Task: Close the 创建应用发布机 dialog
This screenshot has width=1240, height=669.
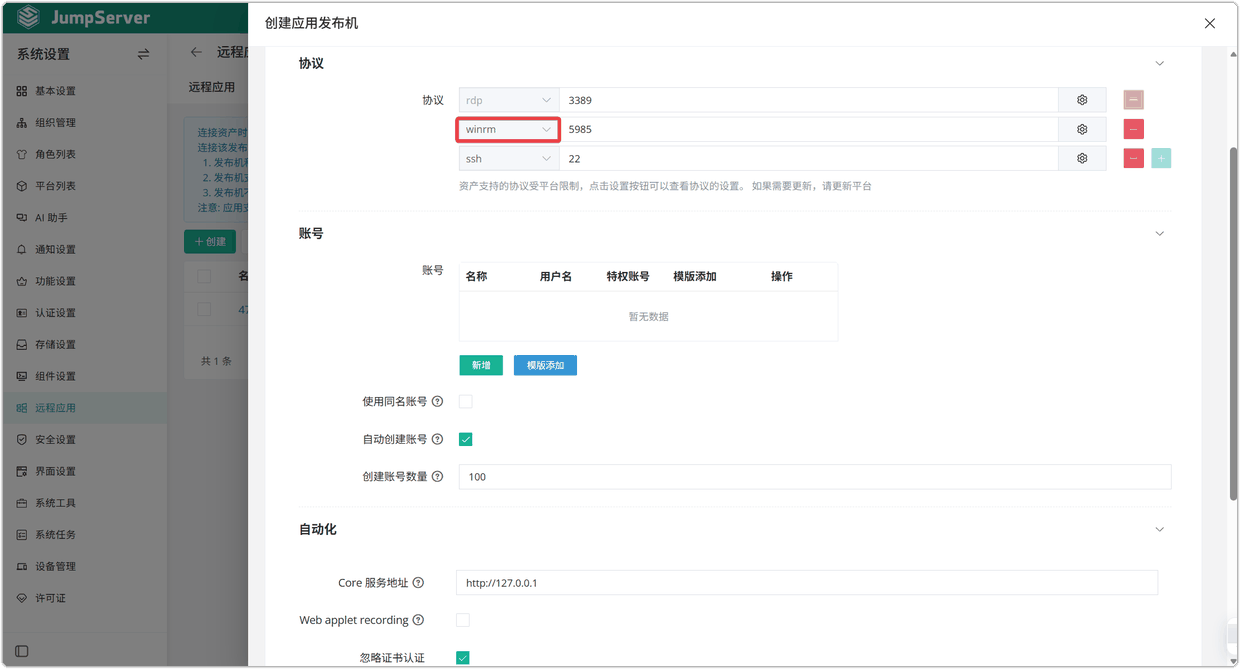Action: [1210, 23]
